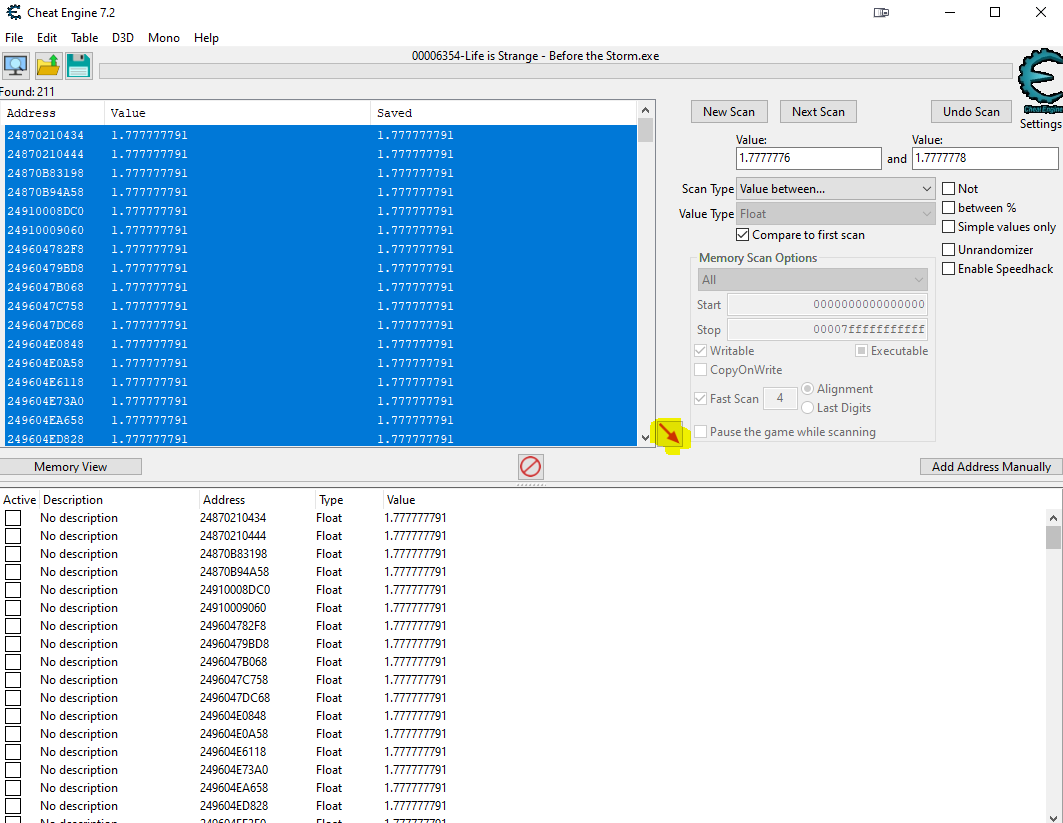Start a New Scan
The image size is (1063, 823).
(x=729, y=112)
